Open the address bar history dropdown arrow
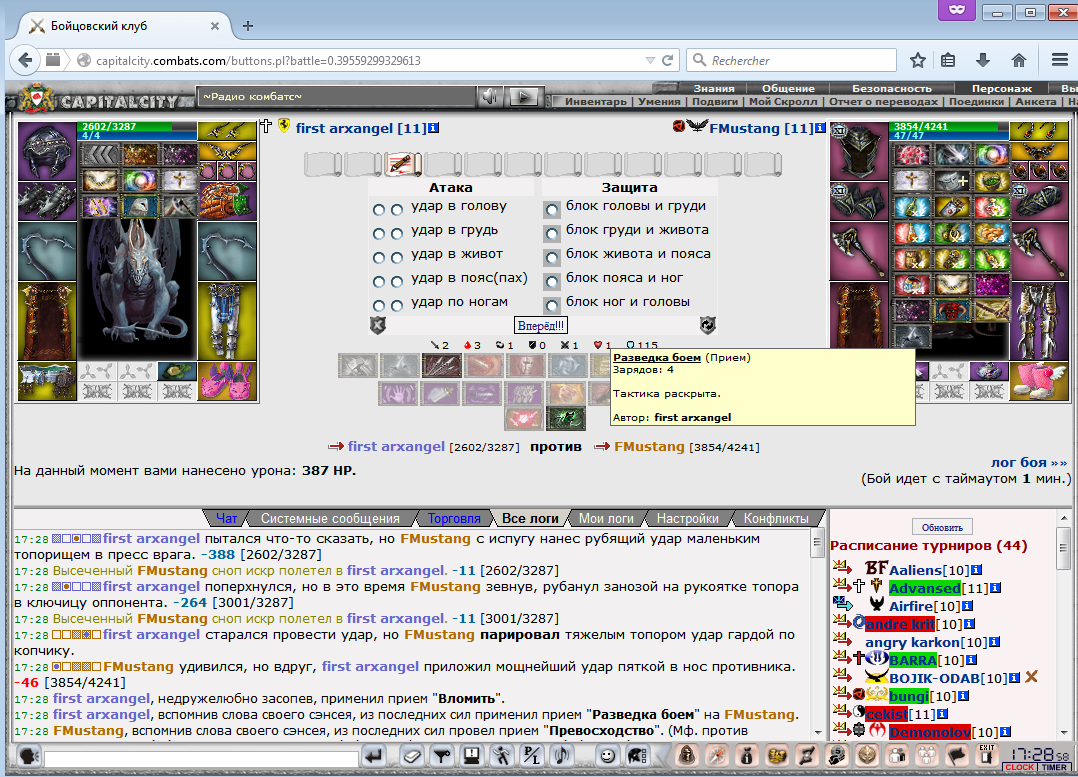The height and width of the screenshot is (777, 1078). (650, 61)
